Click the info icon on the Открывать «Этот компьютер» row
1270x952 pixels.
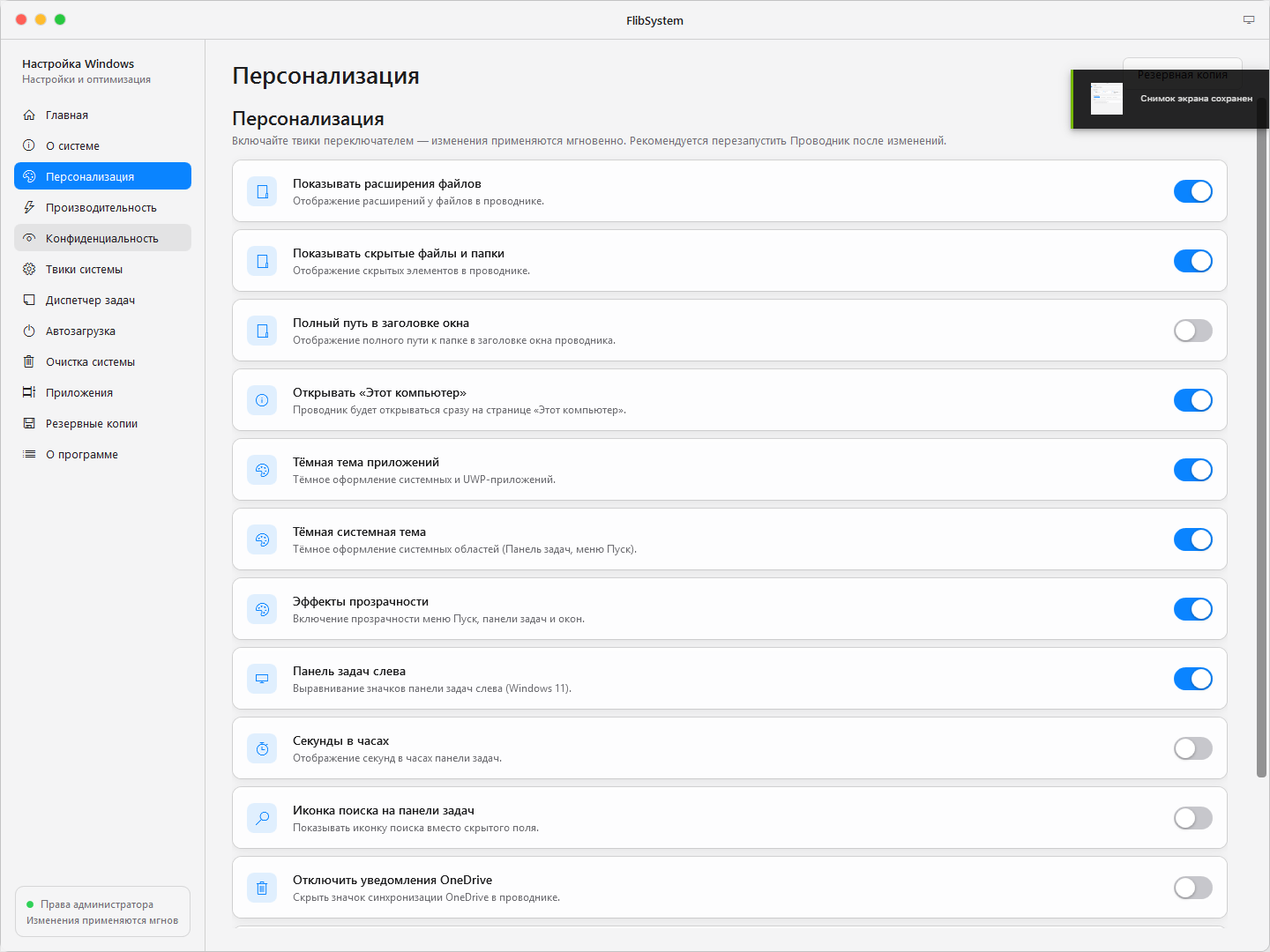coord(262,400)
